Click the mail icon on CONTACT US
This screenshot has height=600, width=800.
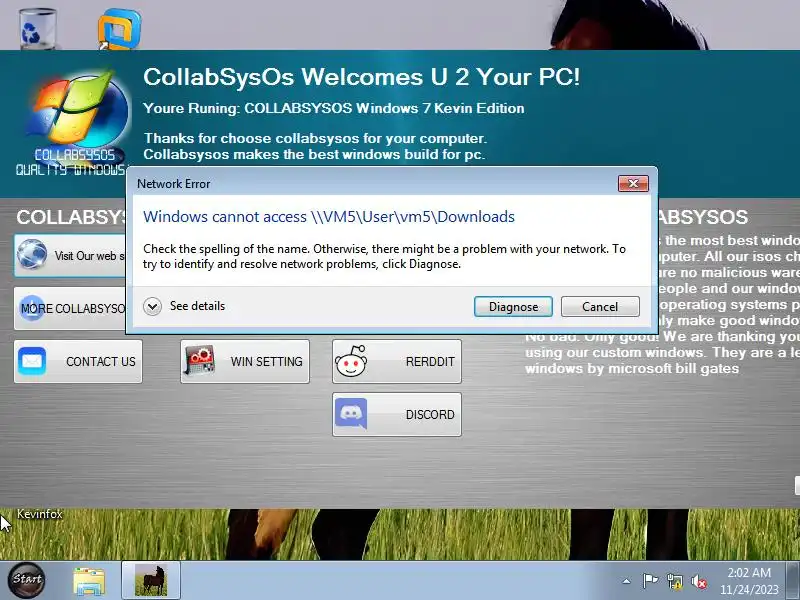click(32, 361)
